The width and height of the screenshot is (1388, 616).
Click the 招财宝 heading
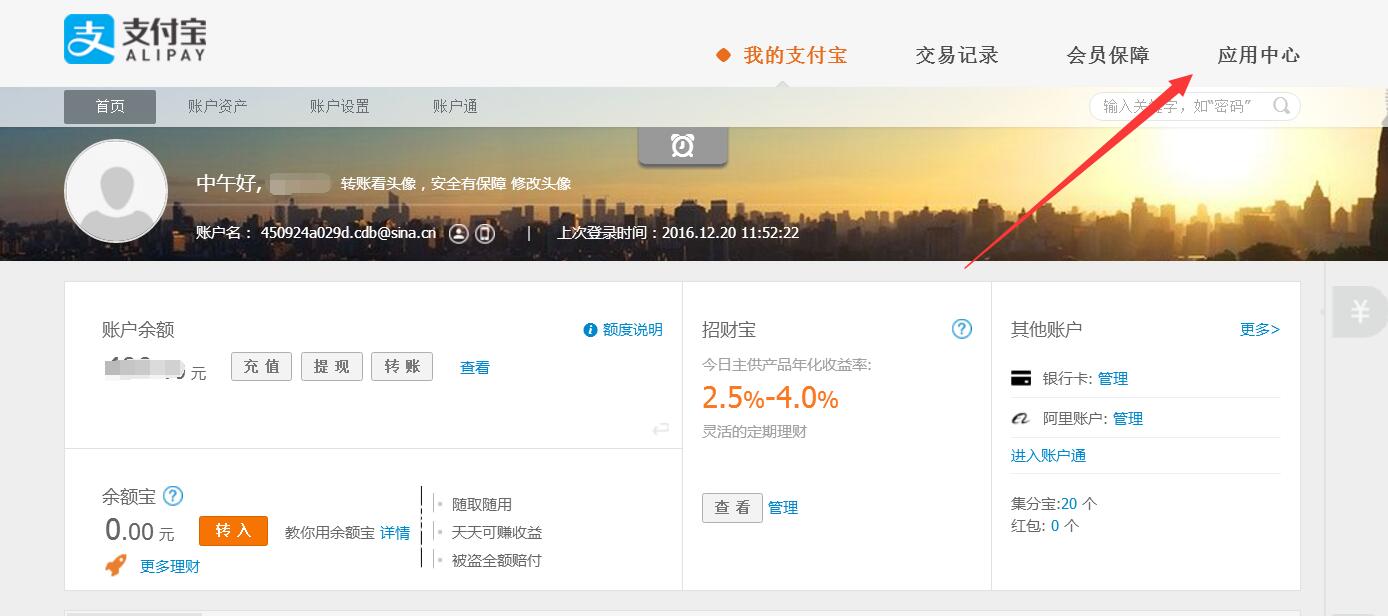click(729, 329)
